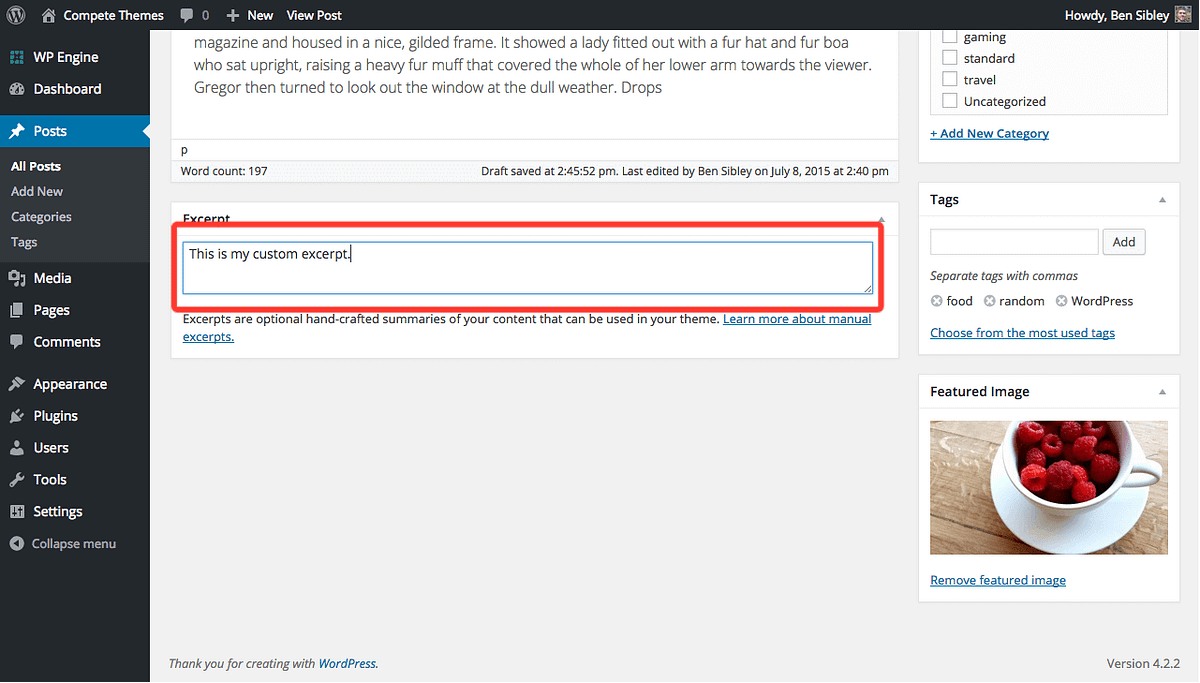Screen dimensions: 1200x683
Task: Click Add New Category link
Action: pyautogui.click(x=989, y=132)
